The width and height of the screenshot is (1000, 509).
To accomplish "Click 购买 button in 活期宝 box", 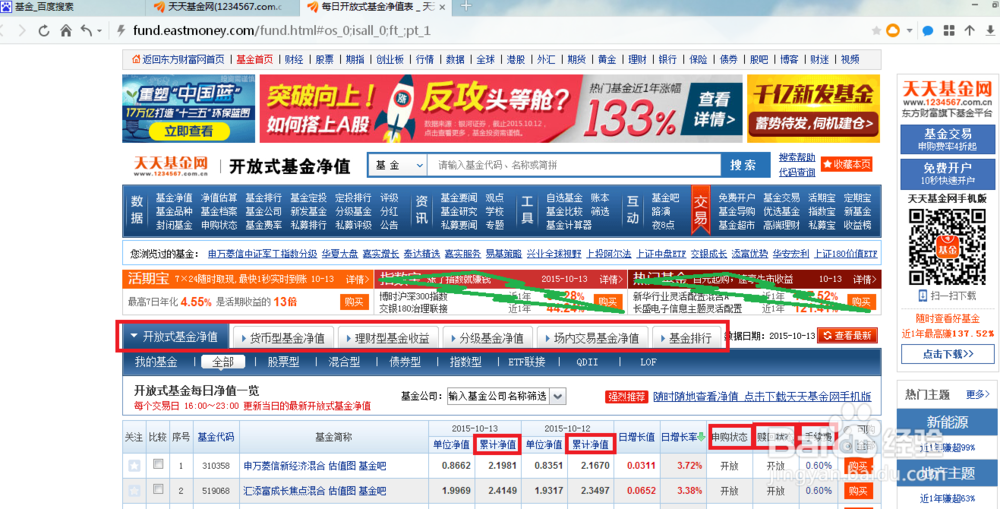I will (354, 302).
